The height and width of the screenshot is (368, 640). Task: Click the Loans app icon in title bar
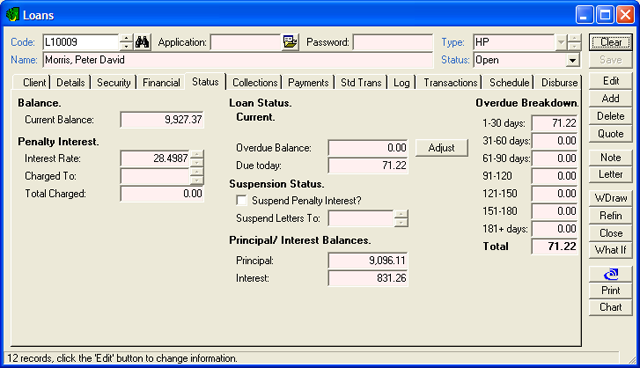click(x=13, y=15)
